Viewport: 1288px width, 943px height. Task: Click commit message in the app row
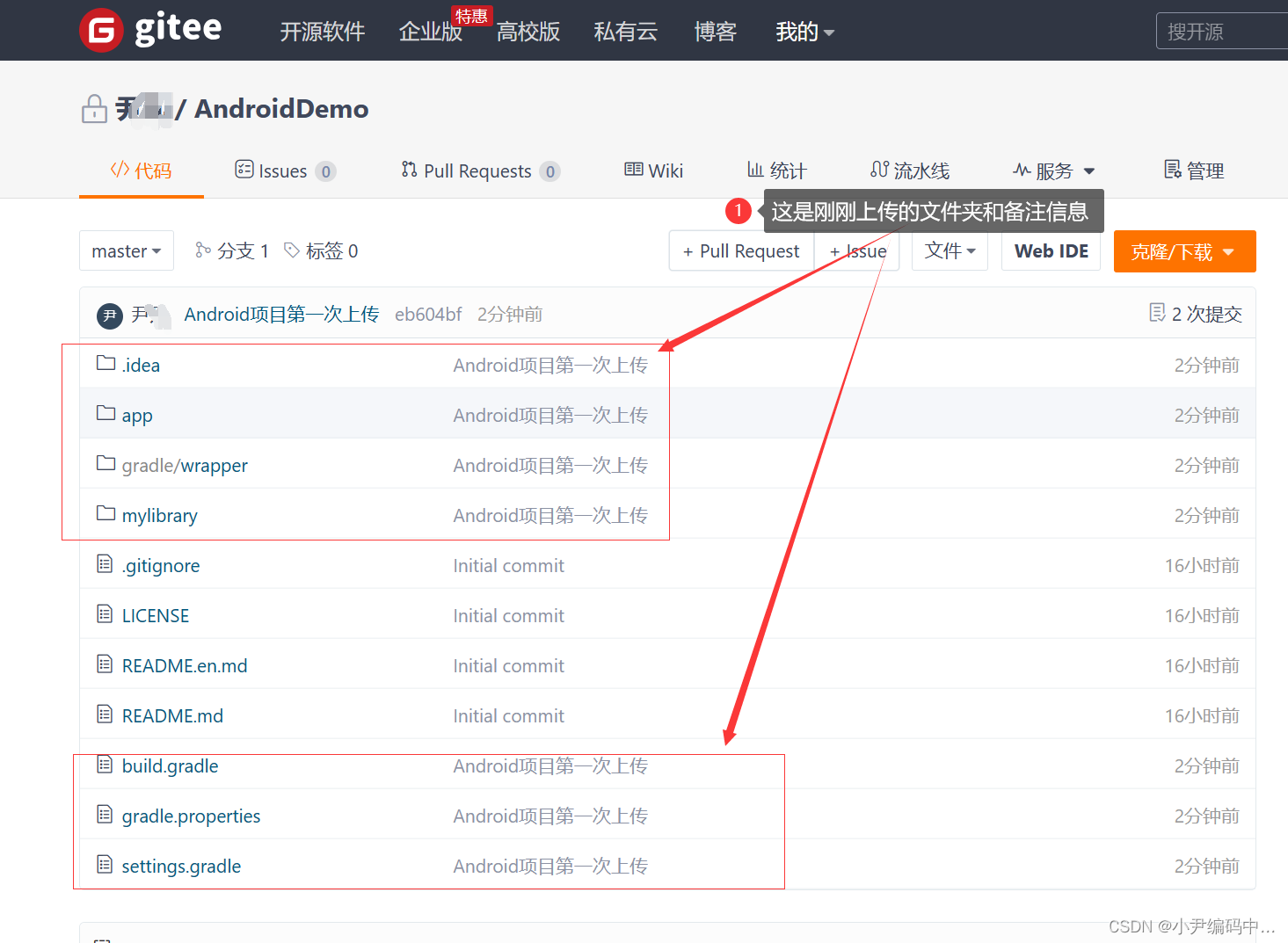click(x=550, y=416)
